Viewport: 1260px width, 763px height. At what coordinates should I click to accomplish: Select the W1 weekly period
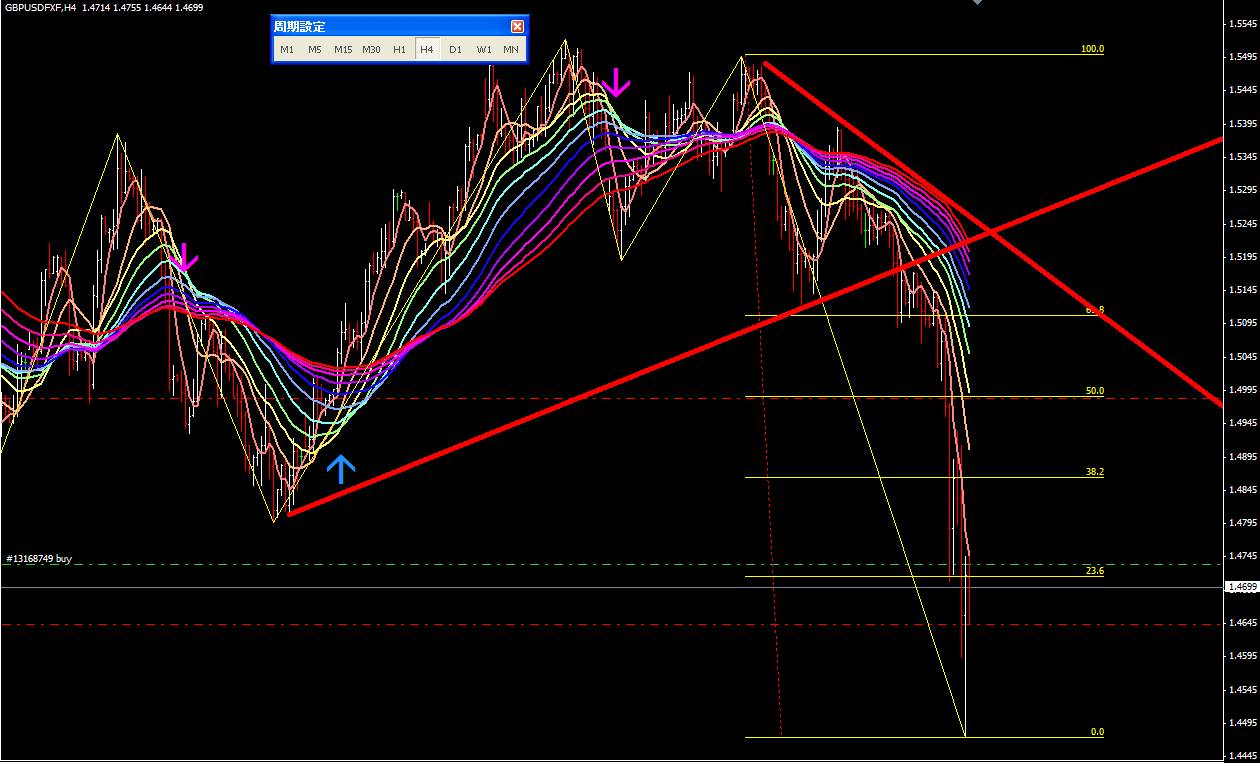[483, 49]
